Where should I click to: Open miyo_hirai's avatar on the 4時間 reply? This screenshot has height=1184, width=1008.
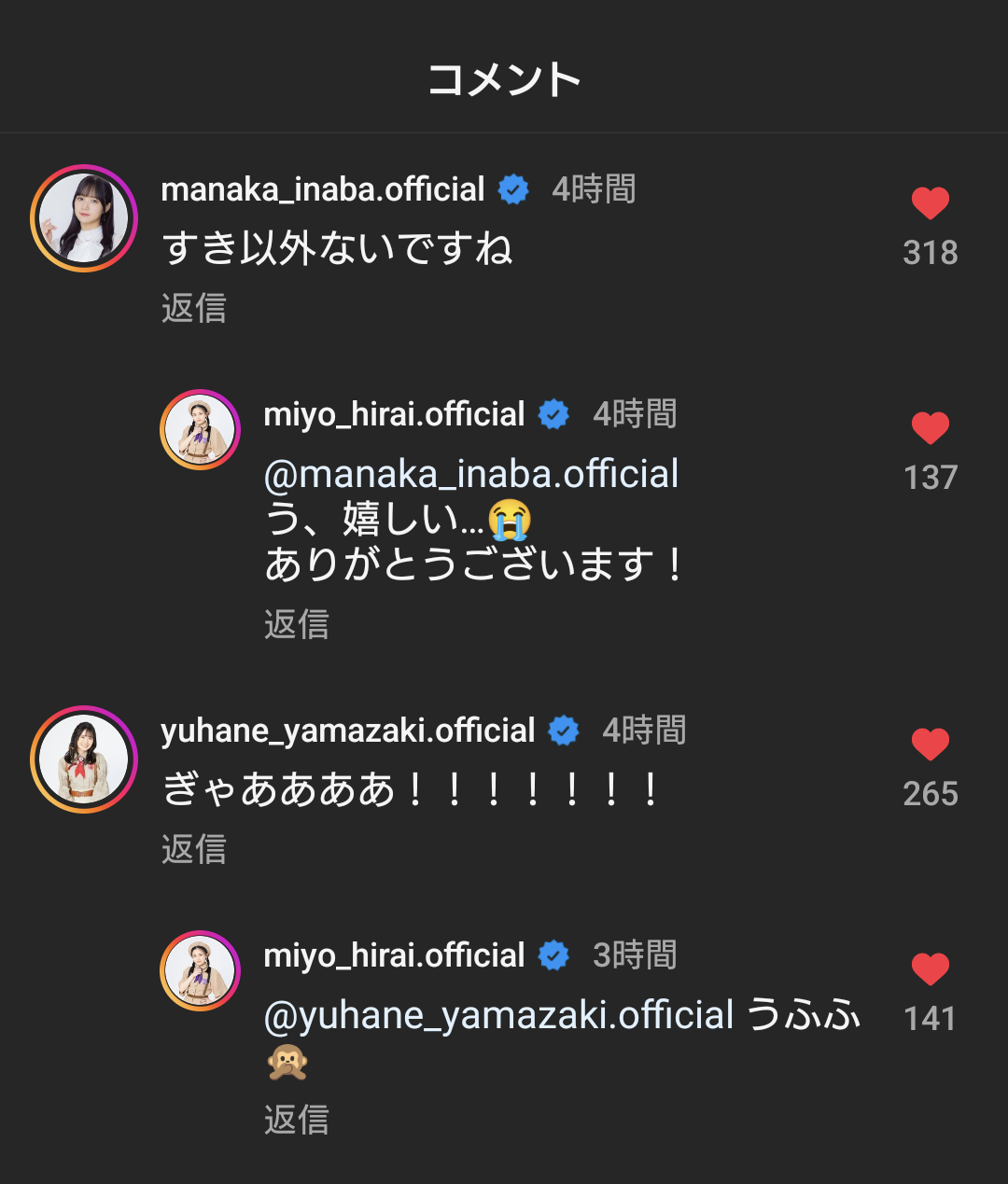200,429
